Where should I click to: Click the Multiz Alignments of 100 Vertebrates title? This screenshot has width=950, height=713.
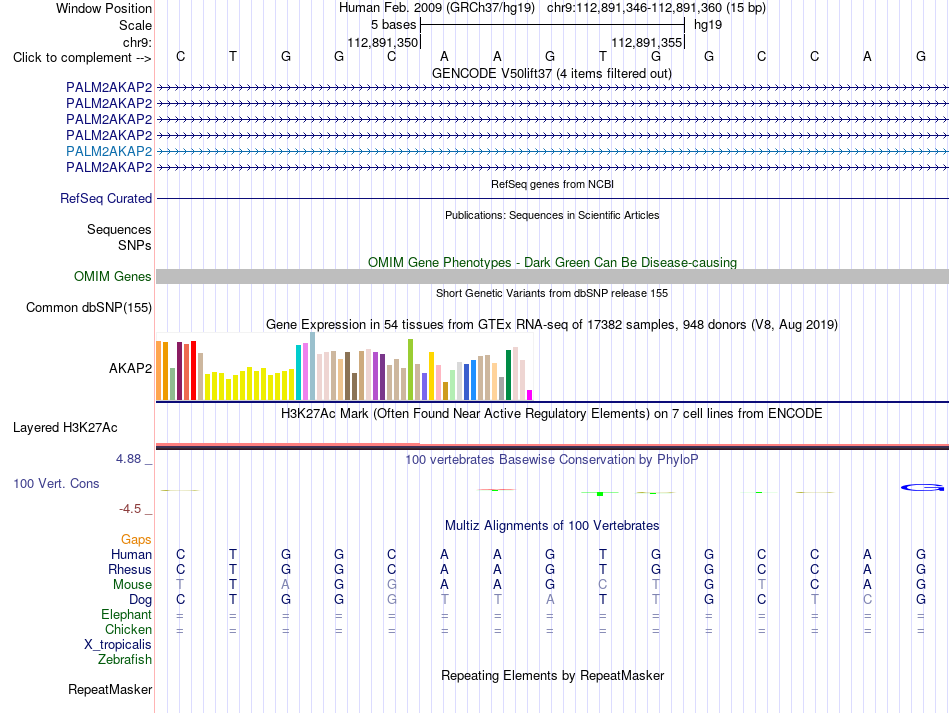[x=552, y=525]
